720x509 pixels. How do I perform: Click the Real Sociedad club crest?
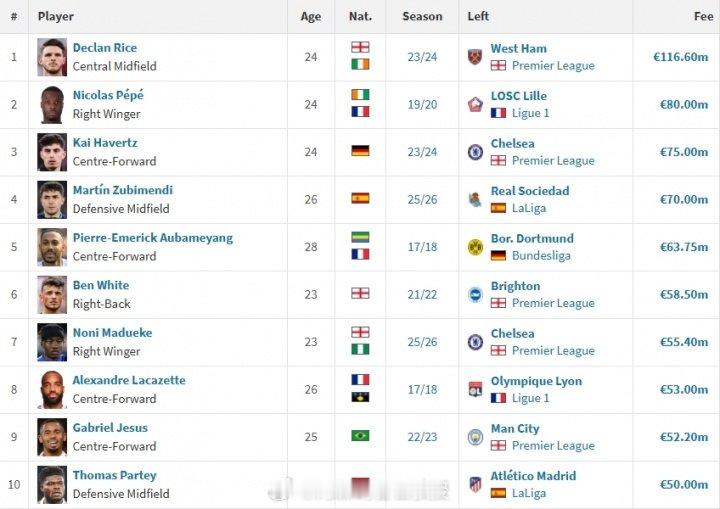[475, 199]
